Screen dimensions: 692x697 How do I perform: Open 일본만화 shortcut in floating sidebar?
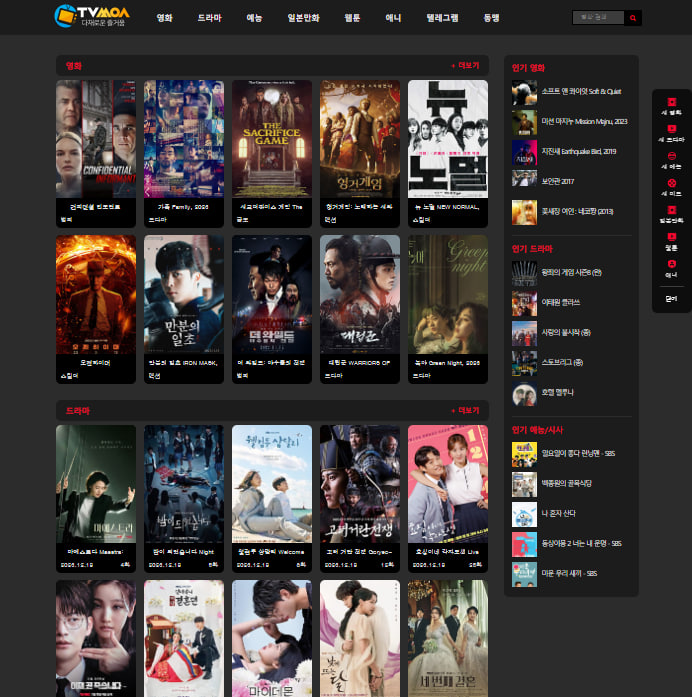(672, 215)
